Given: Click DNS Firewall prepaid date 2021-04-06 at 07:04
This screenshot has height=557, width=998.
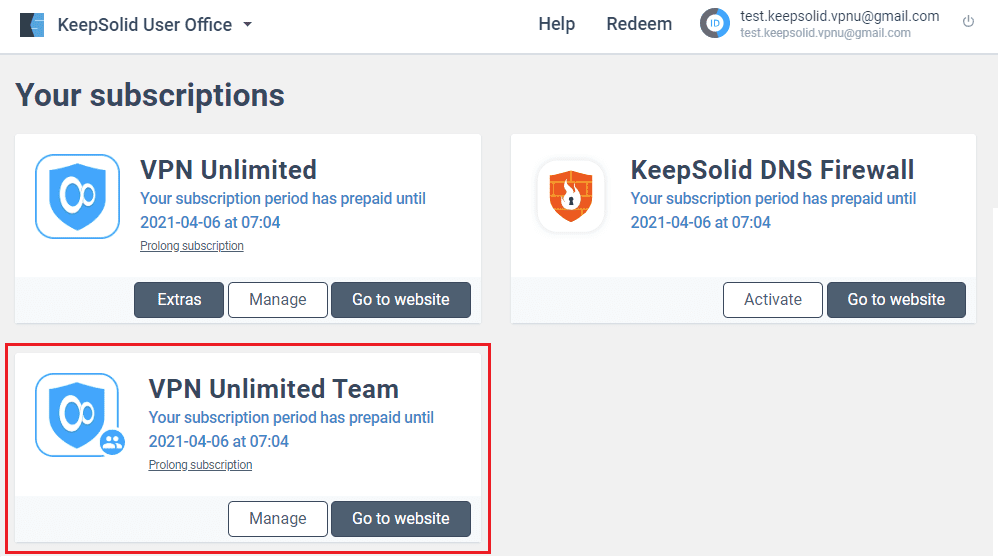Looking at the screenshot, I should (x=700, y=223).
